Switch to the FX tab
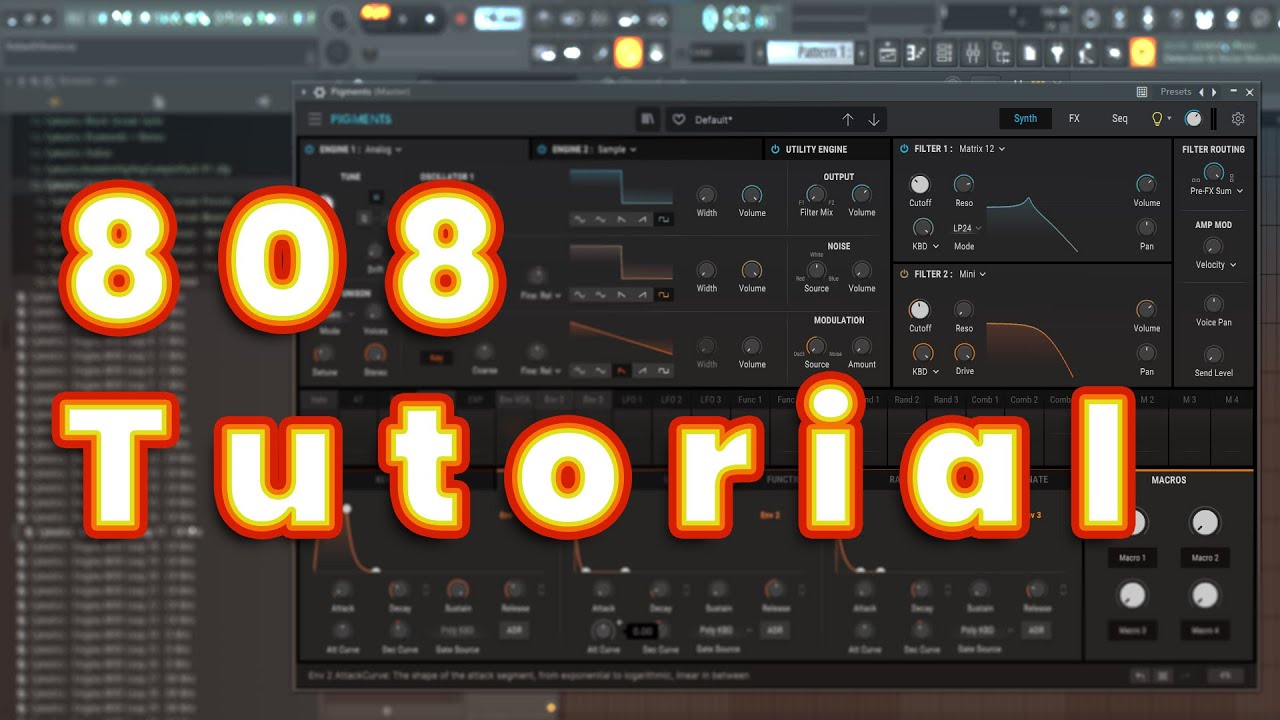Image resolution: width=1280 pixels, height=720 pixels. 1074,119
